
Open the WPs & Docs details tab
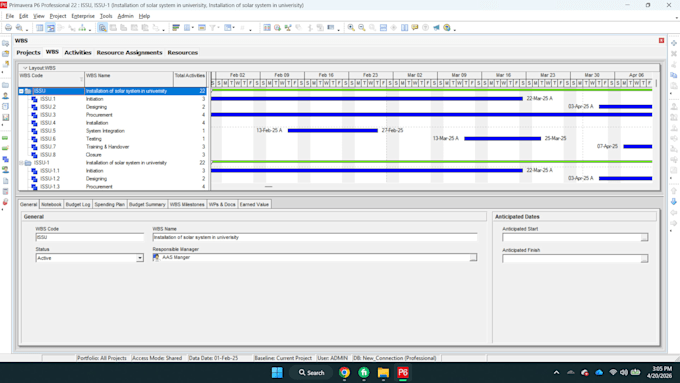pyautogui.click(x=222, y=204)
